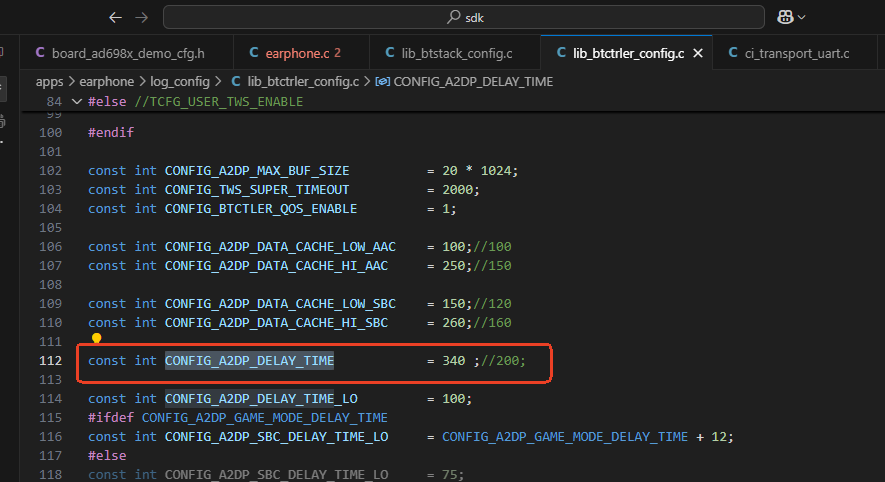Click the #endif directive on line 100
885x482 pixels.
point(111,133)
